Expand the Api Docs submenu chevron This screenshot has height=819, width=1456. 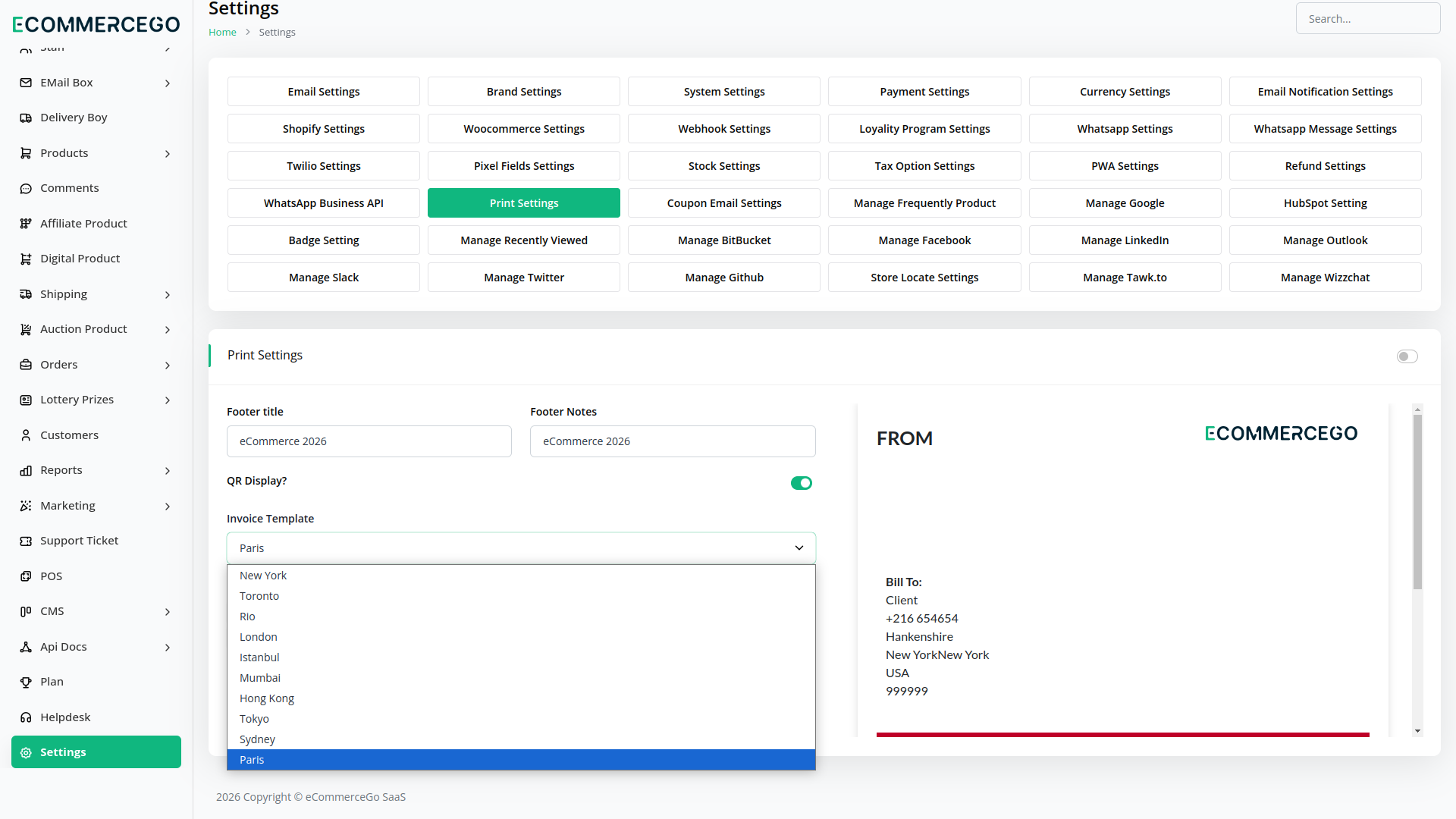tap(168, 648)
